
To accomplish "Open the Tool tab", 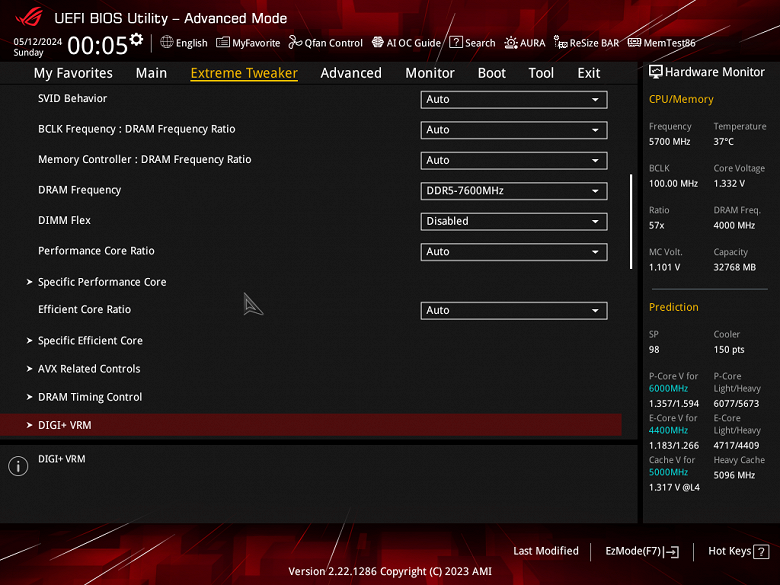I will click(x=541, y=73).
